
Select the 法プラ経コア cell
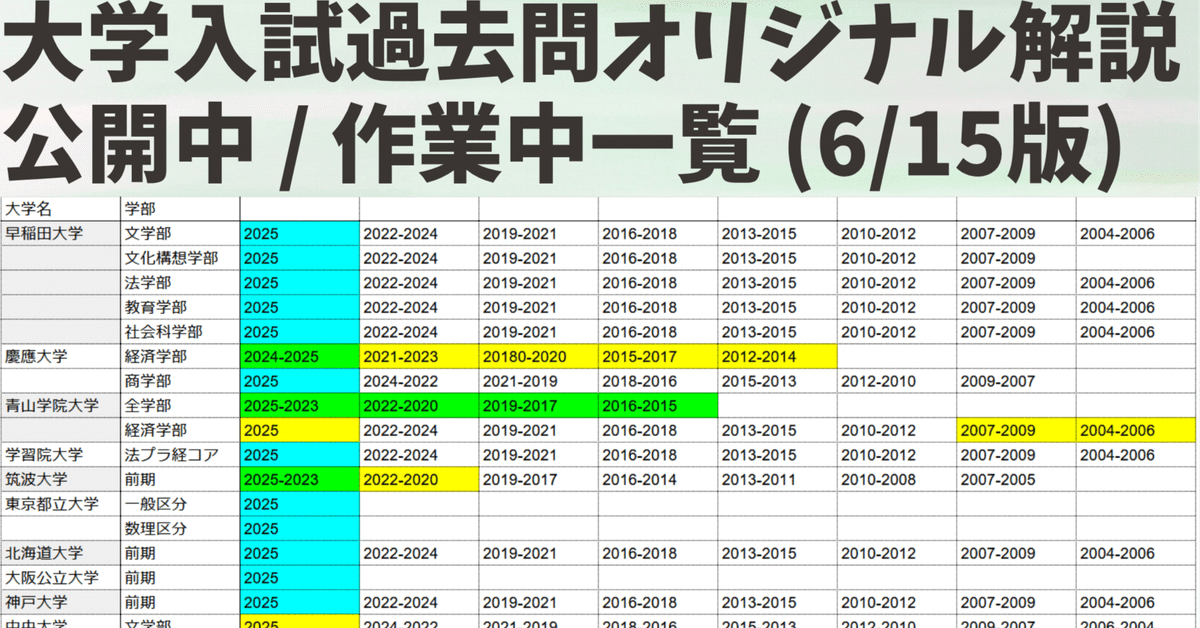coord(180,455)
